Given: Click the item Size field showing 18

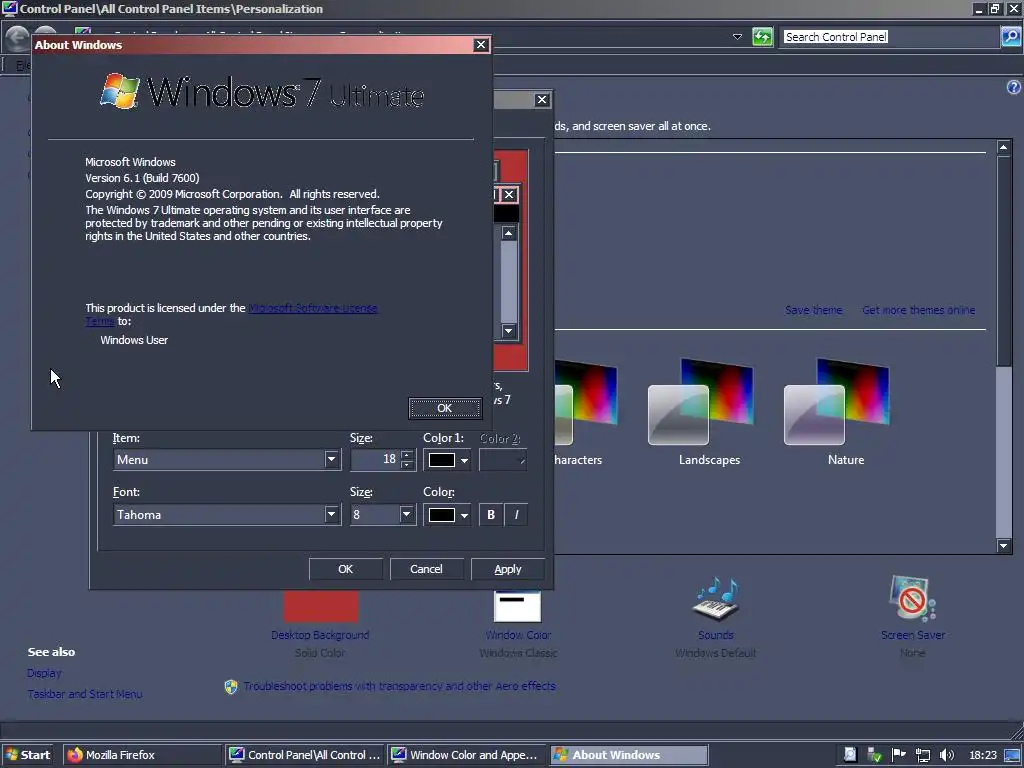Looking at the screenshot, I should tap(375, 459).
